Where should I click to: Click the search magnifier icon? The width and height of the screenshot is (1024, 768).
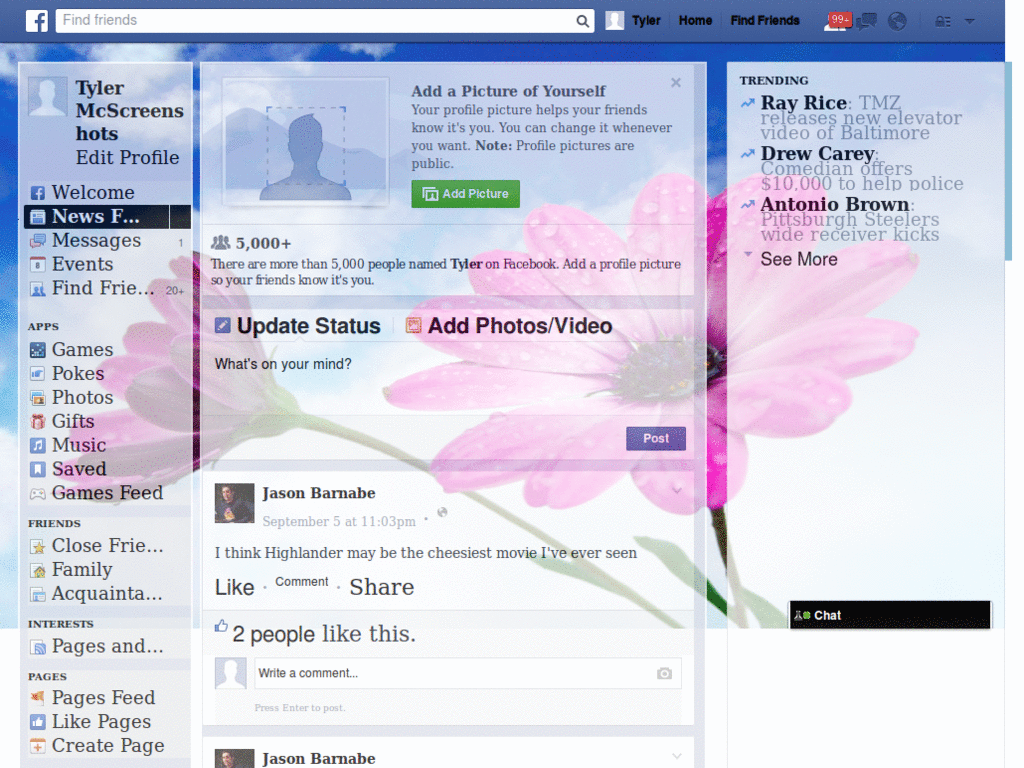pos(583,21)
